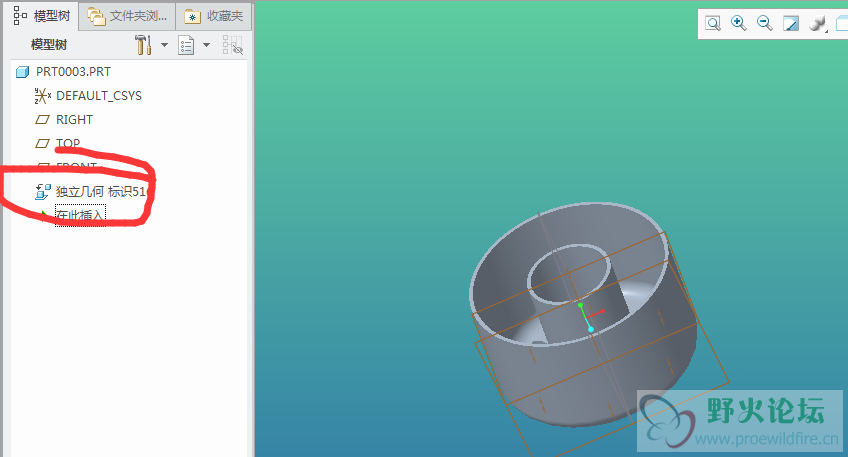Screen dimensions: 848x457
Task: Open the display style sphere icon
Action: pyautogui.click(x=817, y=24)
